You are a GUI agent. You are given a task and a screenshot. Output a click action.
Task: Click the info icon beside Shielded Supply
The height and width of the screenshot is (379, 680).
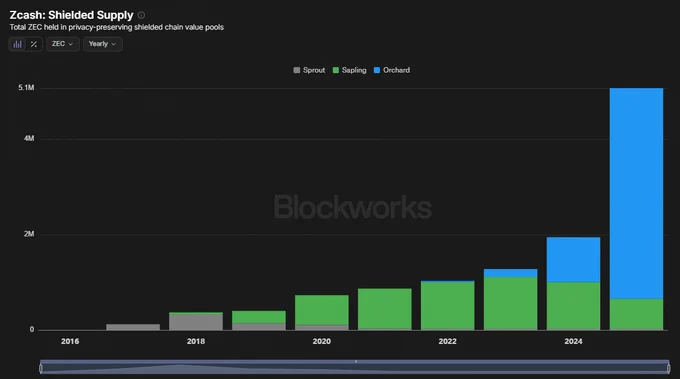(141, 15)
